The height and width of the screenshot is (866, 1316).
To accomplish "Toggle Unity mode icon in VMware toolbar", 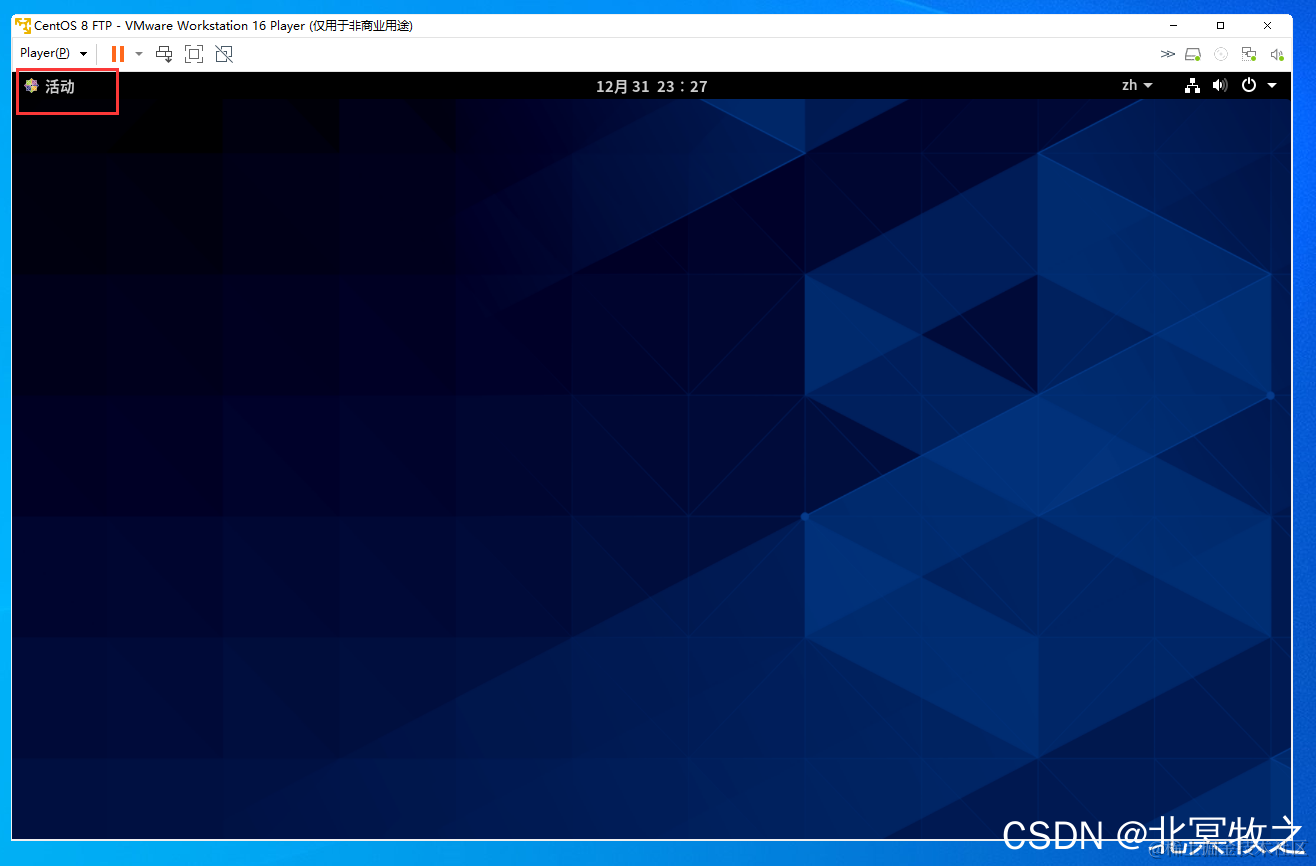I will click(224, 54).
